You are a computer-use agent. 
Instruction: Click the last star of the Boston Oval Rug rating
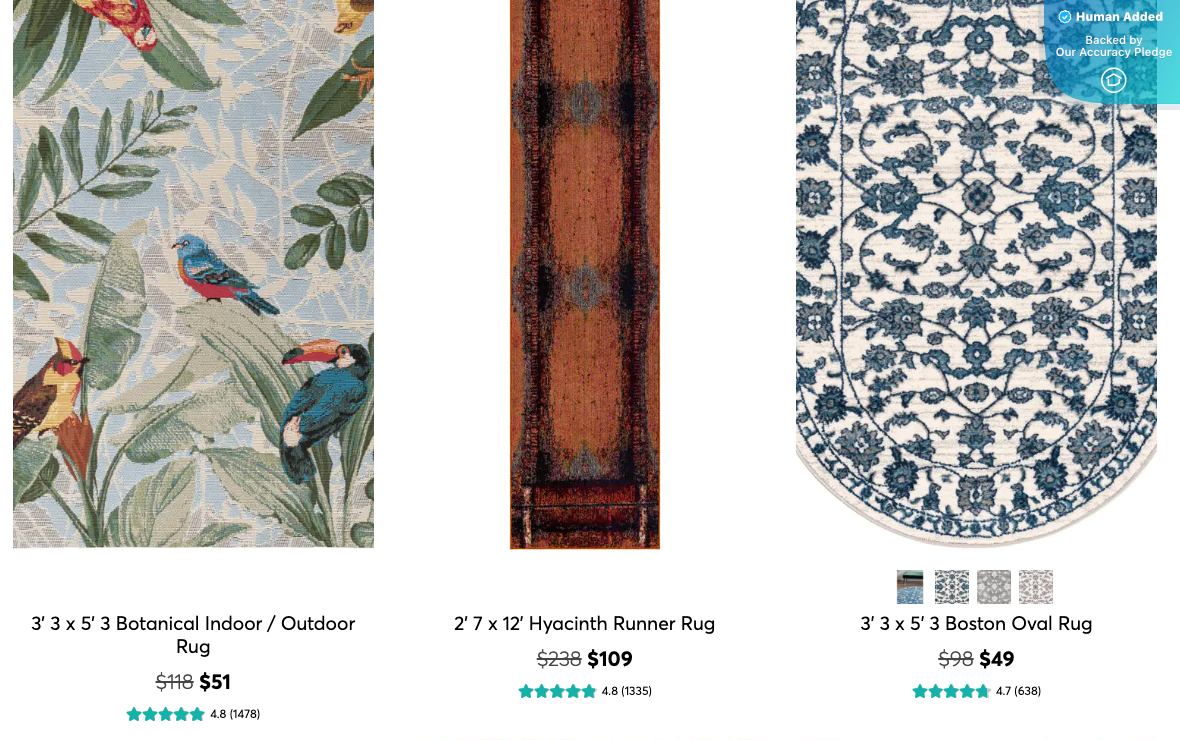[x=983, y=690]
